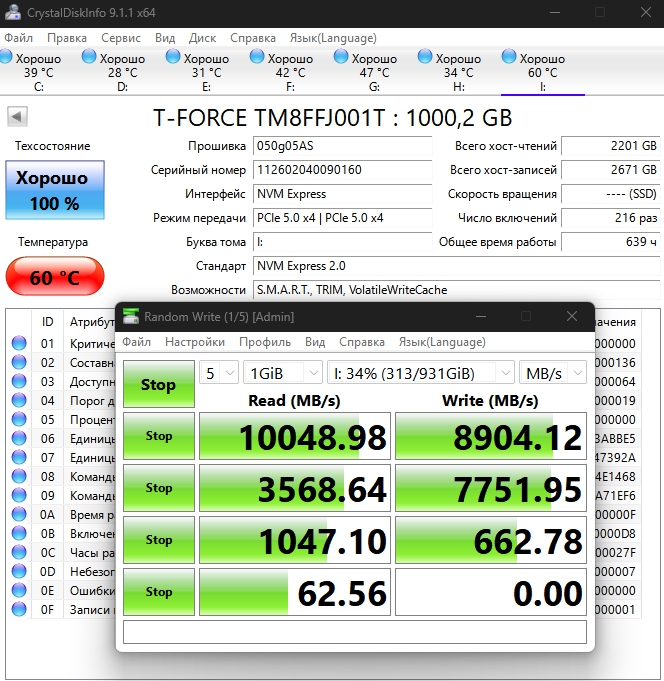Viewport: 664px width, 681px height.
Task: Select drive F: status orb, 42 °C
Action: 257,56
